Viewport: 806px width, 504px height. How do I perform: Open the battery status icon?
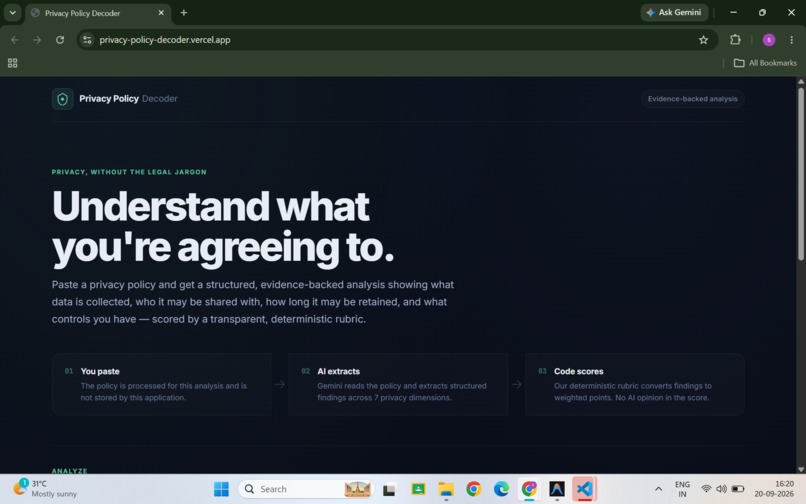(738, 489)
